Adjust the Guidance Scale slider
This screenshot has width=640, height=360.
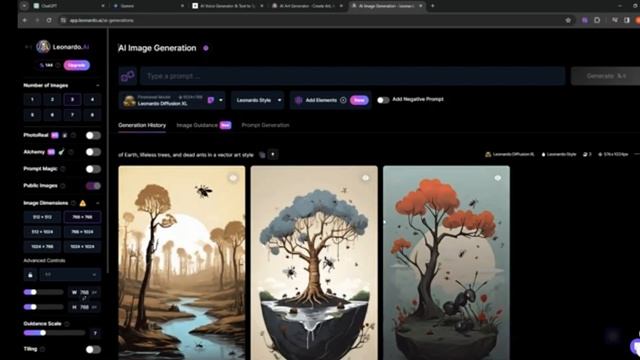(x=54, y=333)
